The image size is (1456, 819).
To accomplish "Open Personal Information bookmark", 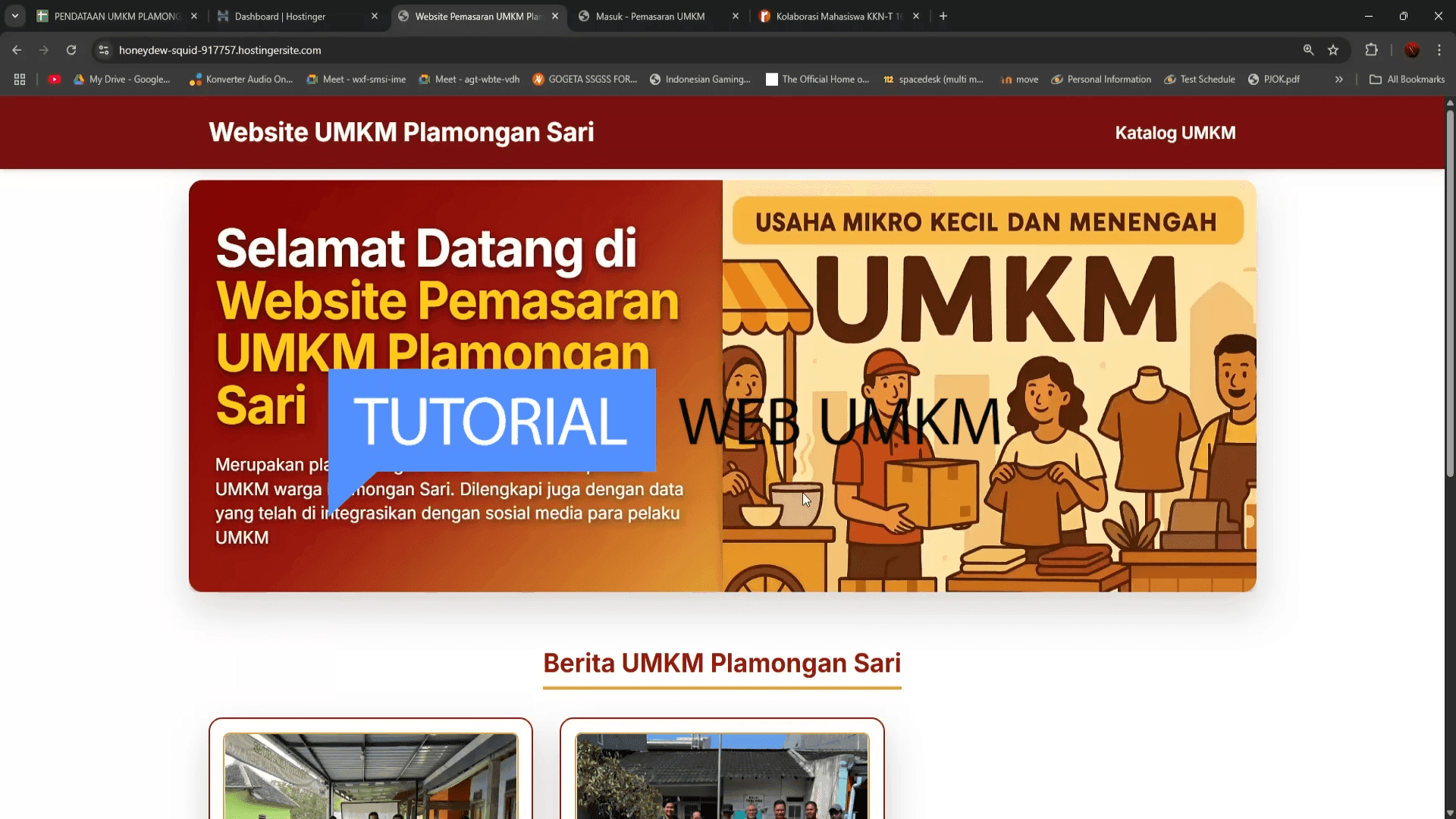I will [1101, 79].
